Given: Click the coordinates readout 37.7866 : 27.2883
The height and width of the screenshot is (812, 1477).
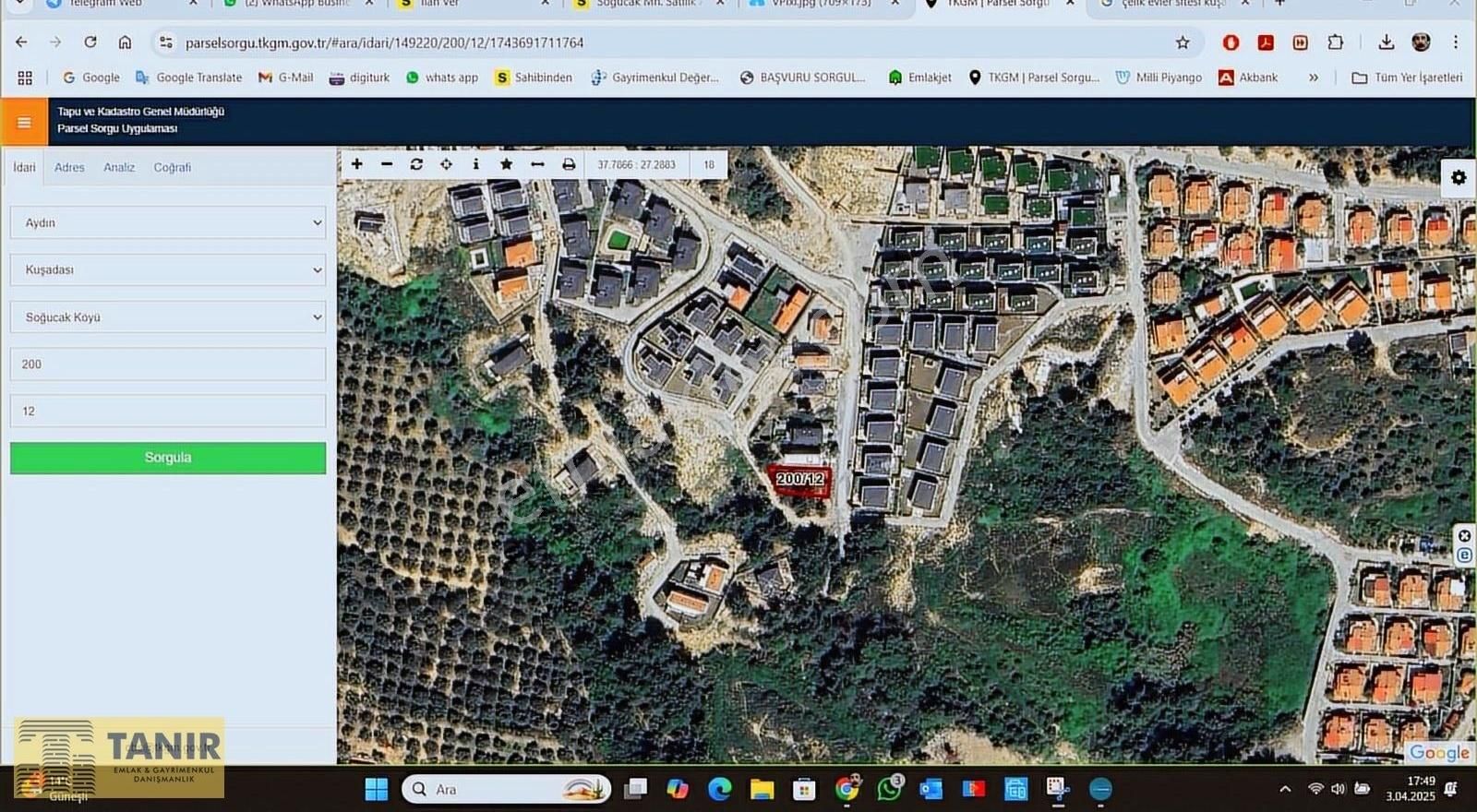Looking at the screenshot, I should pyautogui.click(x=636, y=164).
